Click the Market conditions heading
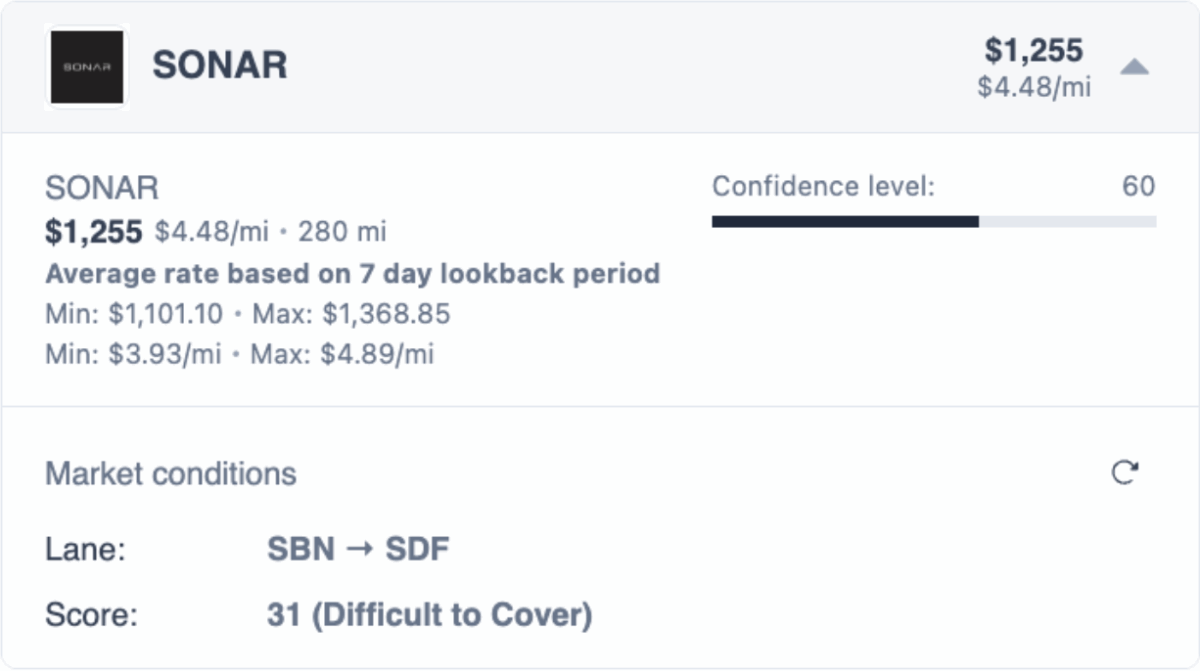The width and height of the screenshot is (1200, 671). tap(171, 473)
